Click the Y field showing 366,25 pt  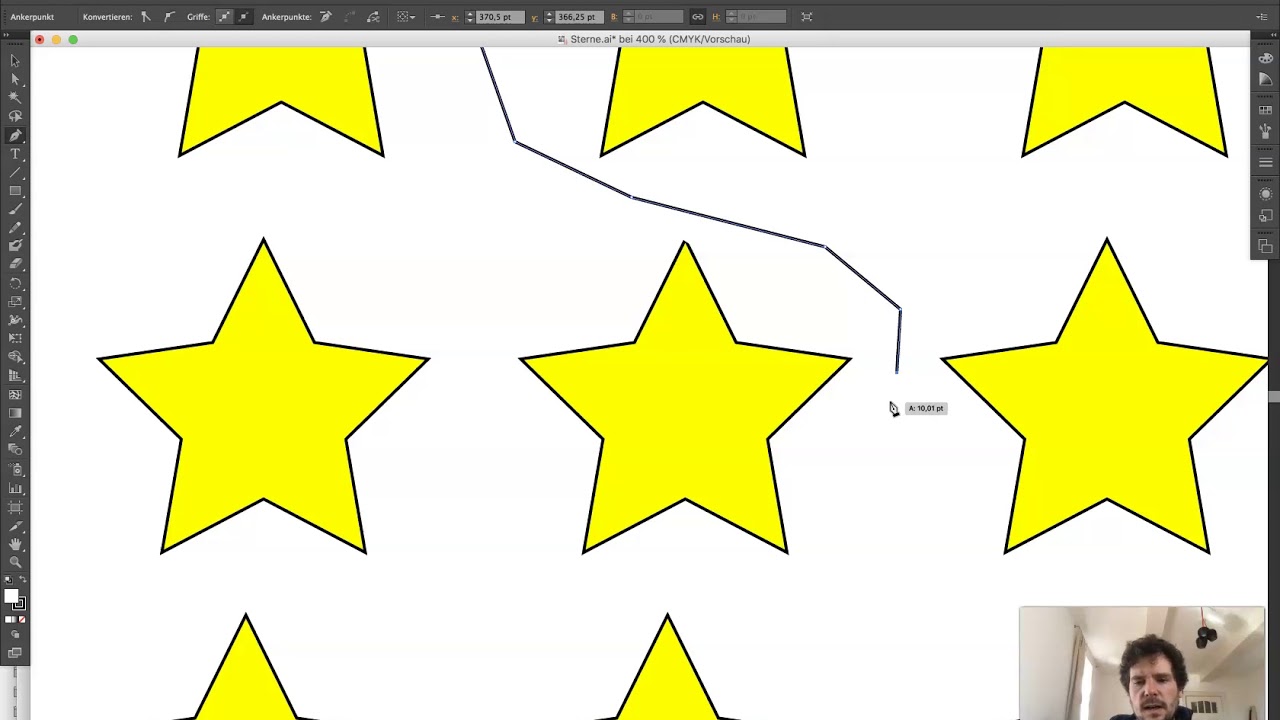coord(581,17)
